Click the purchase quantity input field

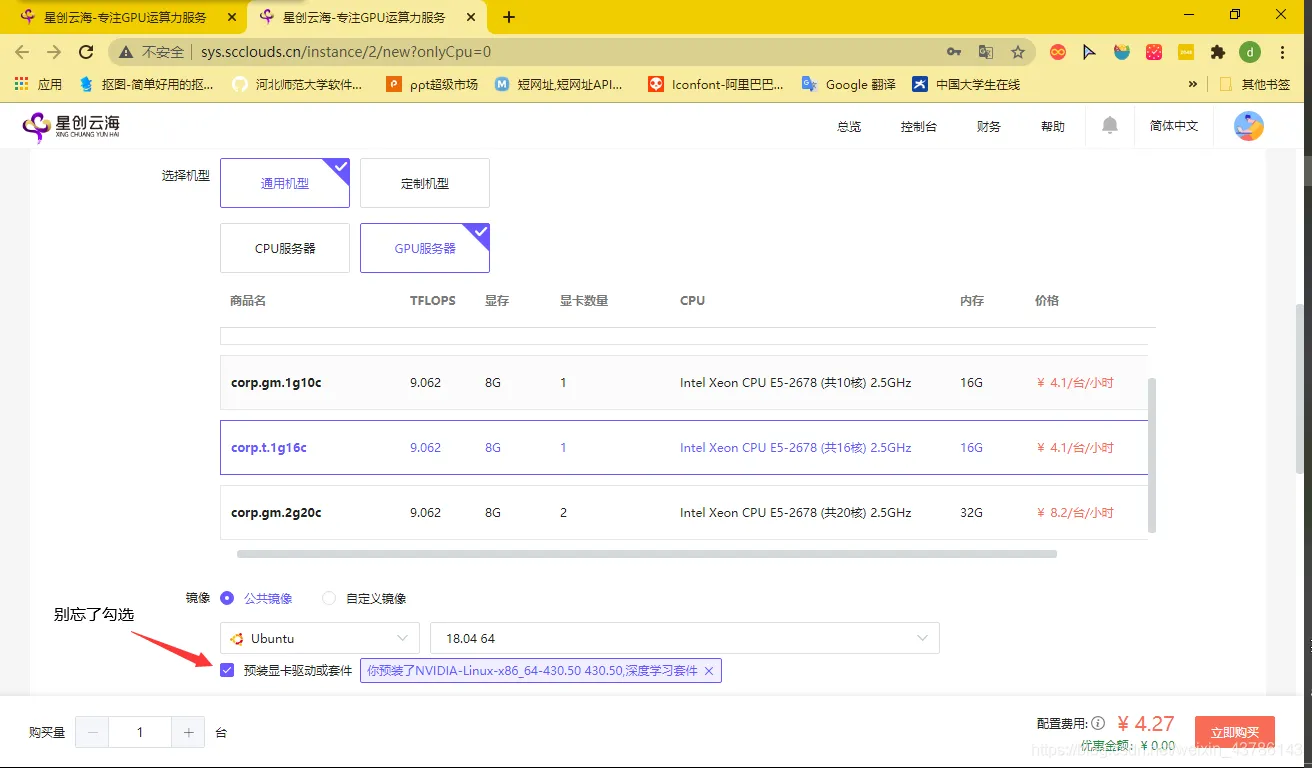(140, 732)
